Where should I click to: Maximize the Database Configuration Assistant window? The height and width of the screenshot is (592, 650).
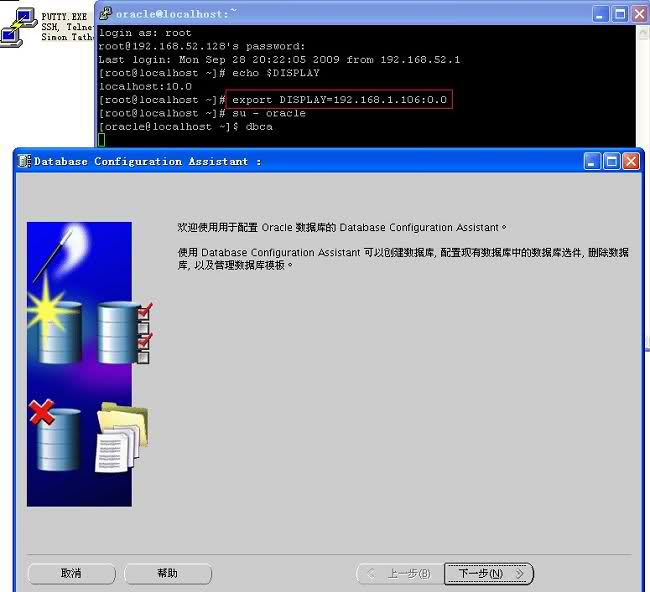611,161
